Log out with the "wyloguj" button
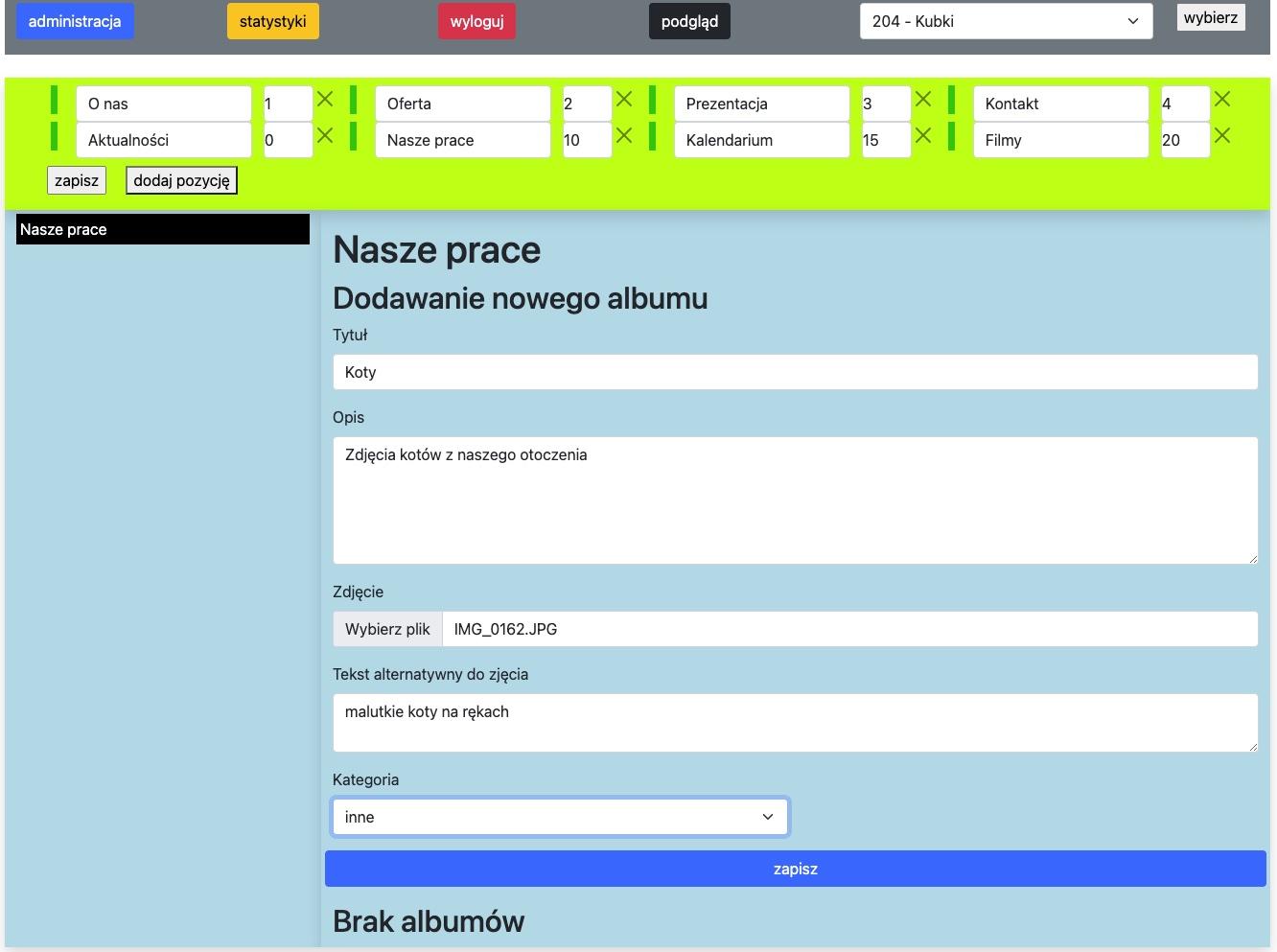 [x=476, y=20]
